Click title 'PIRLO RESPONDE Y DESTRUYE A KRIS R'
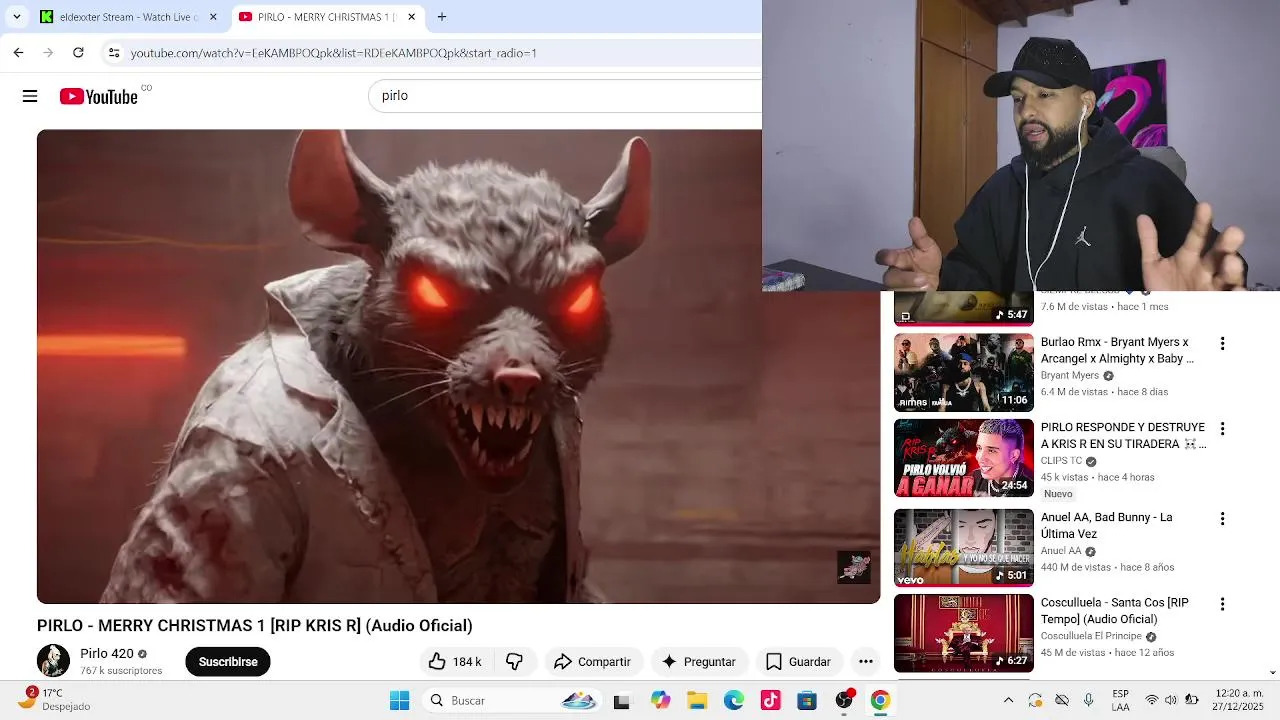The width and height of the screenshot is (1280, 720). click(1123, 435)
